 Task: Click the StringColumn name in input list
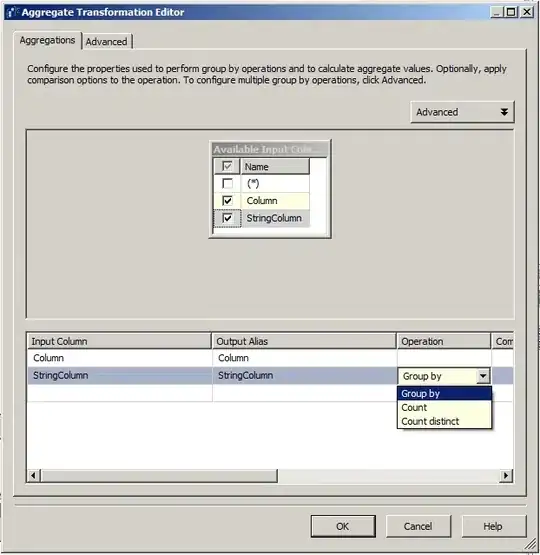(274, 218)
